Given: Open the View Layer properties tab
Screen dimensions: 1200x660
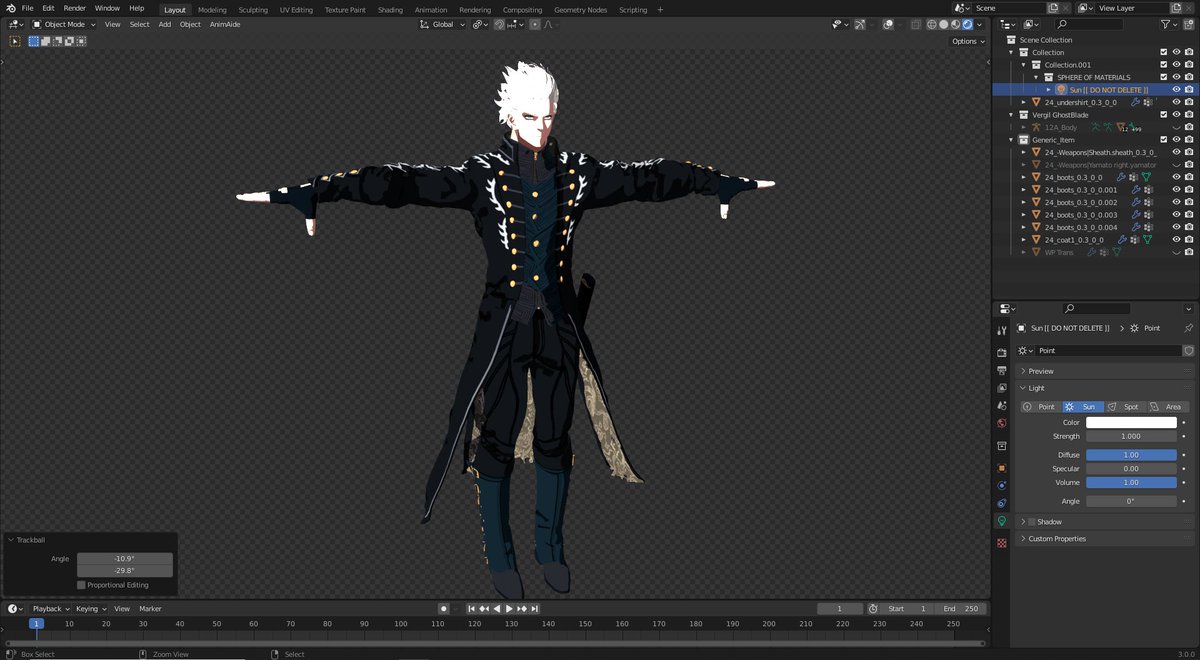Looking at the screenshot, I should point(1001,388).
